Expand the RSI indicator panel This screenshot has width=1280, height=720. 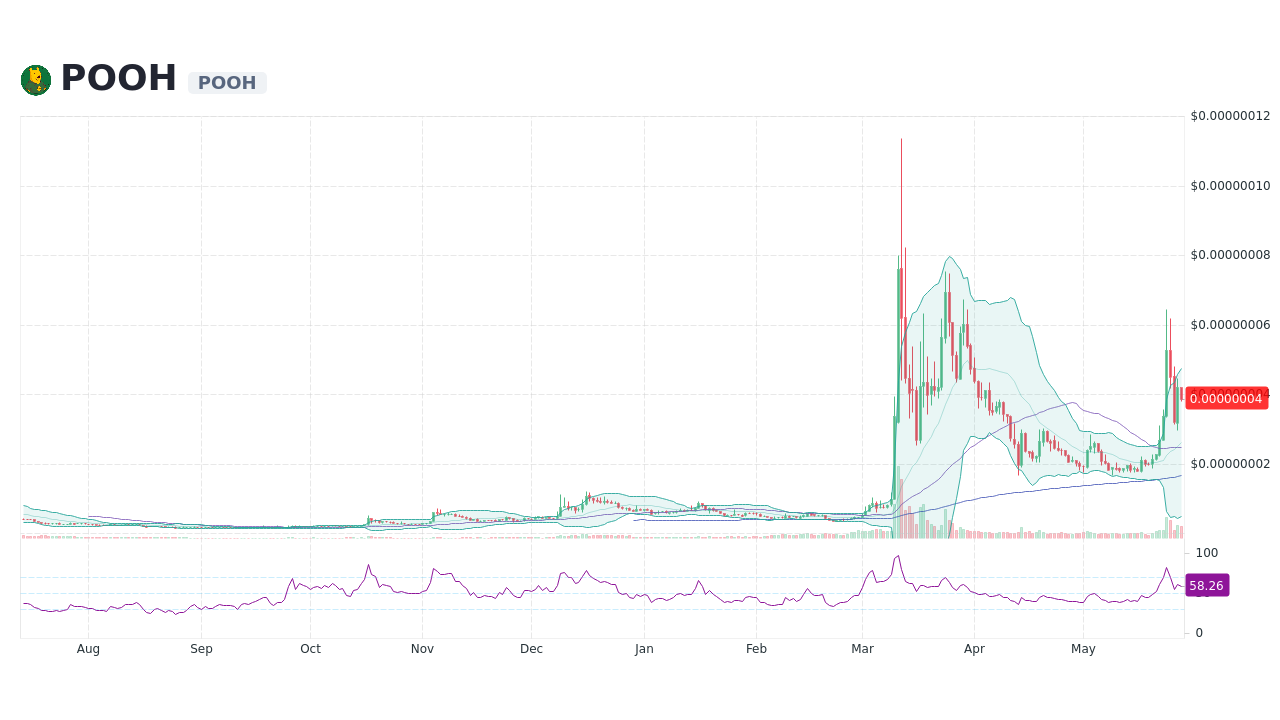pyautogui.click(x=600, y=590)
